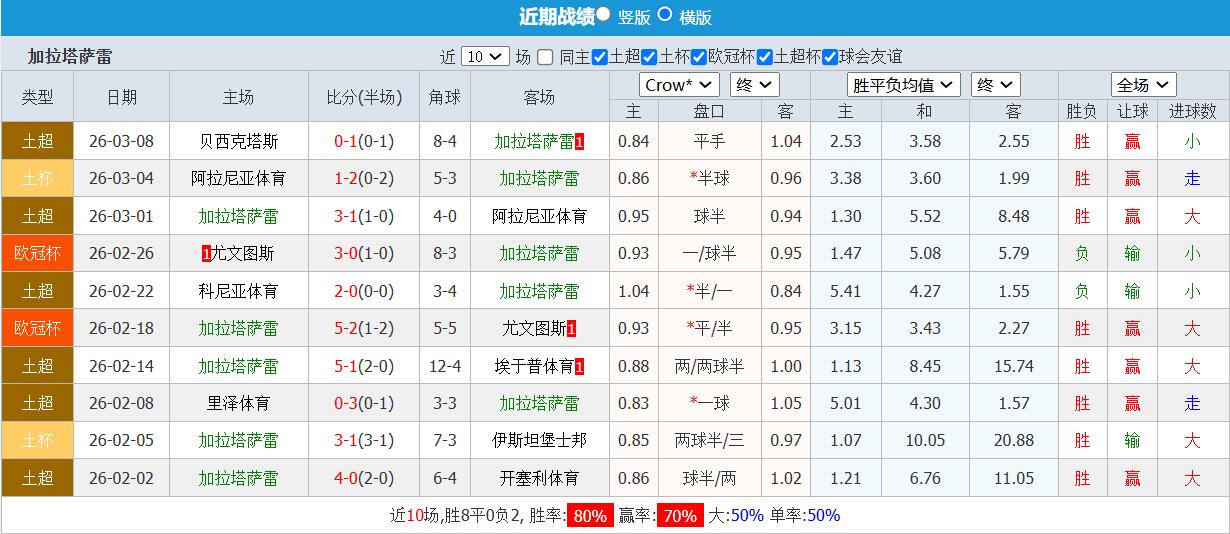Click the 比分(半场) column header
This screenshot has height=534, width=1230.
[x=364, y=97]
